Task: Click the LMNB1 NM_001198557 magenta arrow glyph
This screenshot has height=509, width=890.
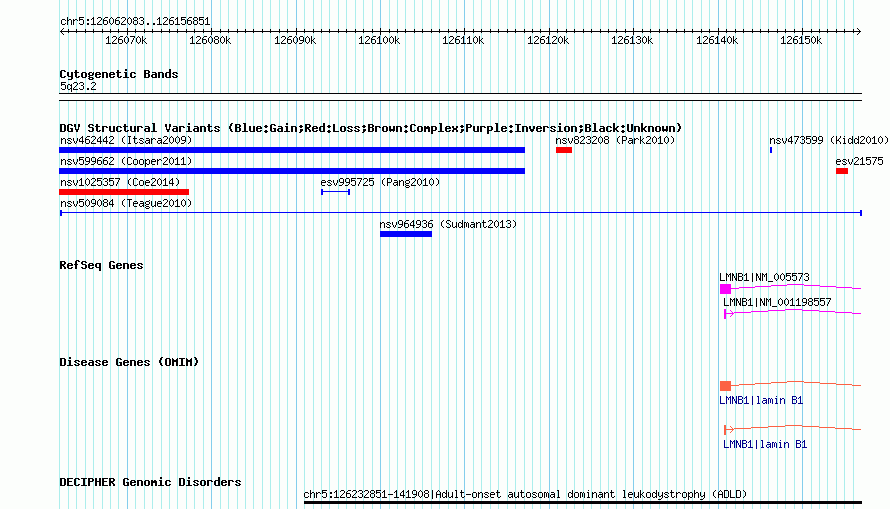Action: point(729,314)
